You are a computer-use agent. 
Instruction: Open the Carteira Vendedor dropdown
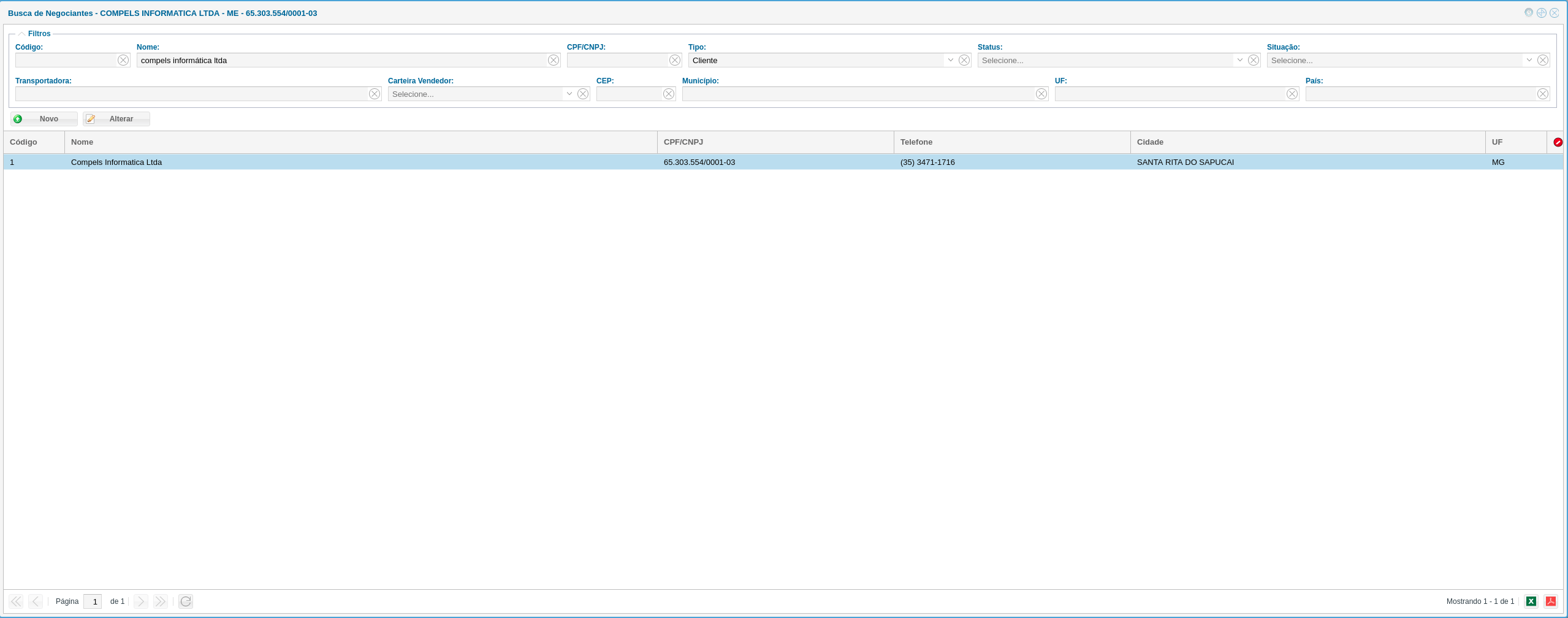569,94
